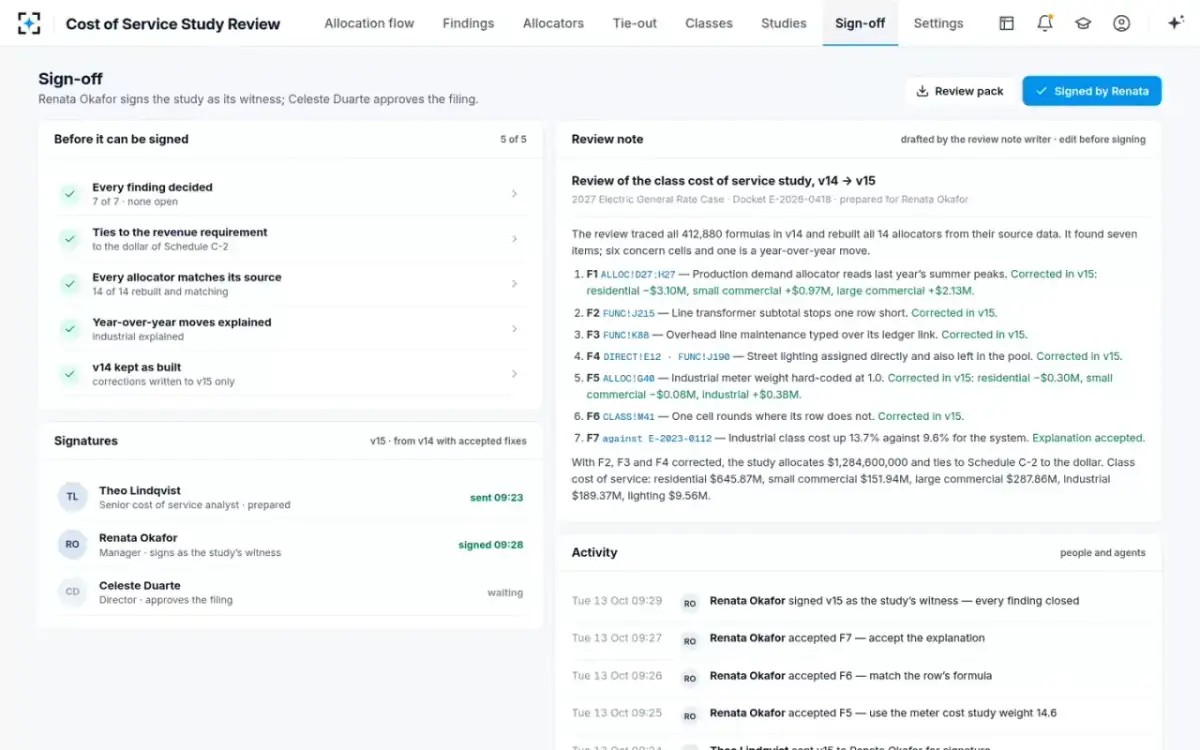Click the RO avatar on the signed v15 activity
1200x750 pixels.
tap(690, 603)
